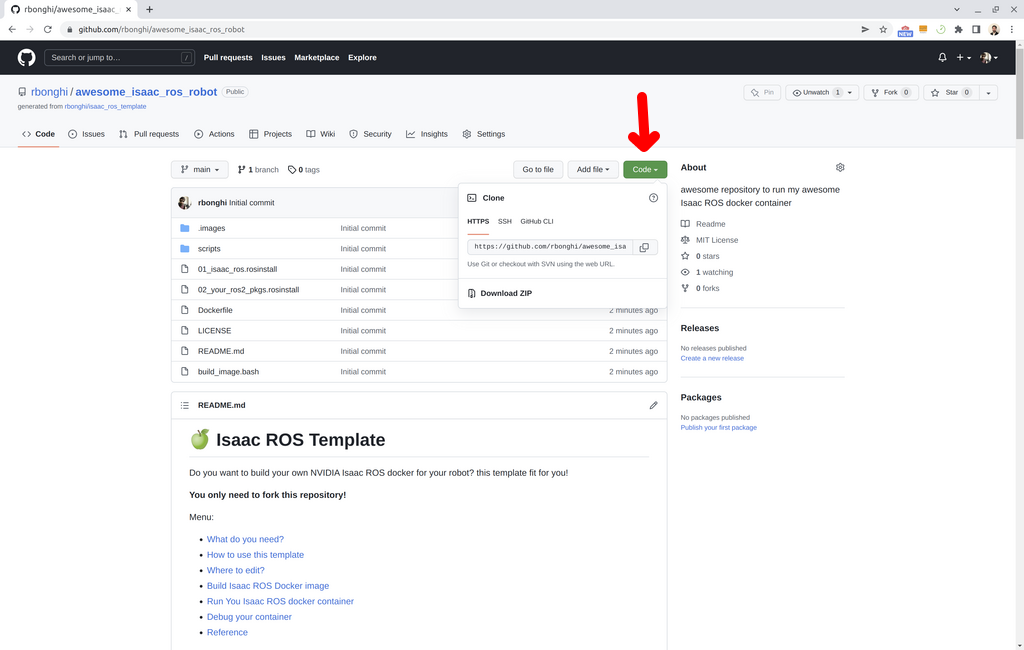Viewport: 1024px width, 650px height.
Task: Open 01_isaac_ros.rosinstall file
Action: click(x=237, y=269)
